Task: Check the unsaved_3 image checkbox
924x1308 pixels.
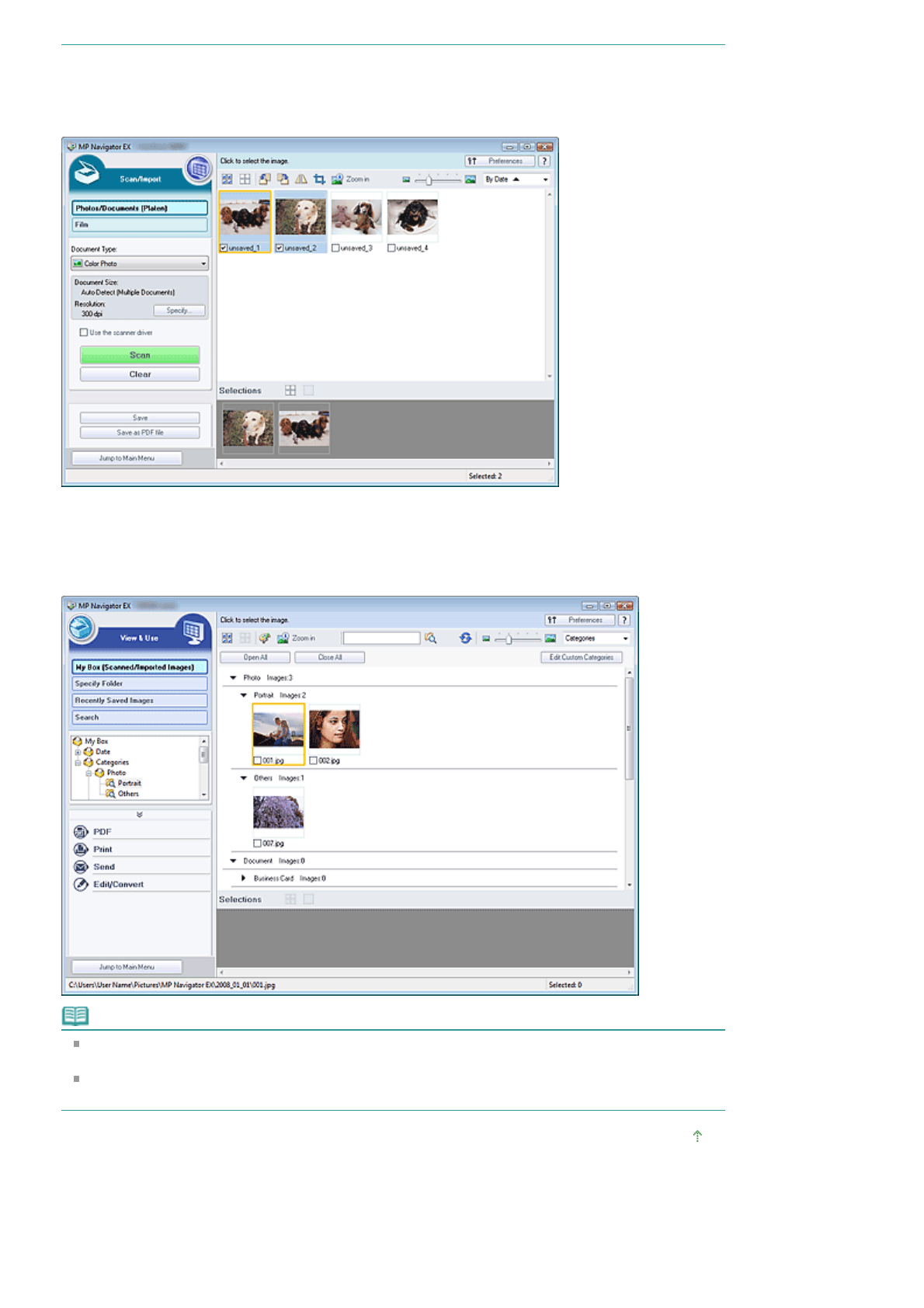Action: [335, 249]
